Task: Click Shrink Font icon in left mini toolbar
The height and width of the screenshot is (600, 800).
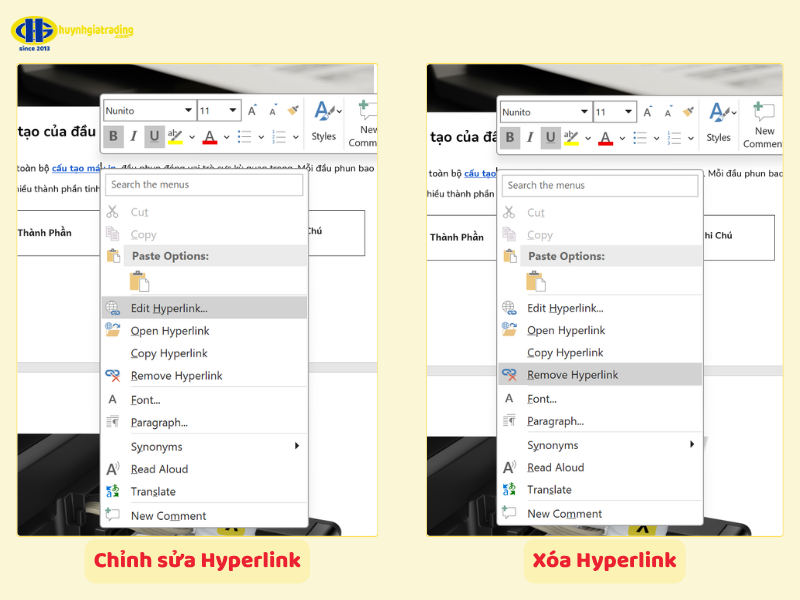Action: coord(272,111)
